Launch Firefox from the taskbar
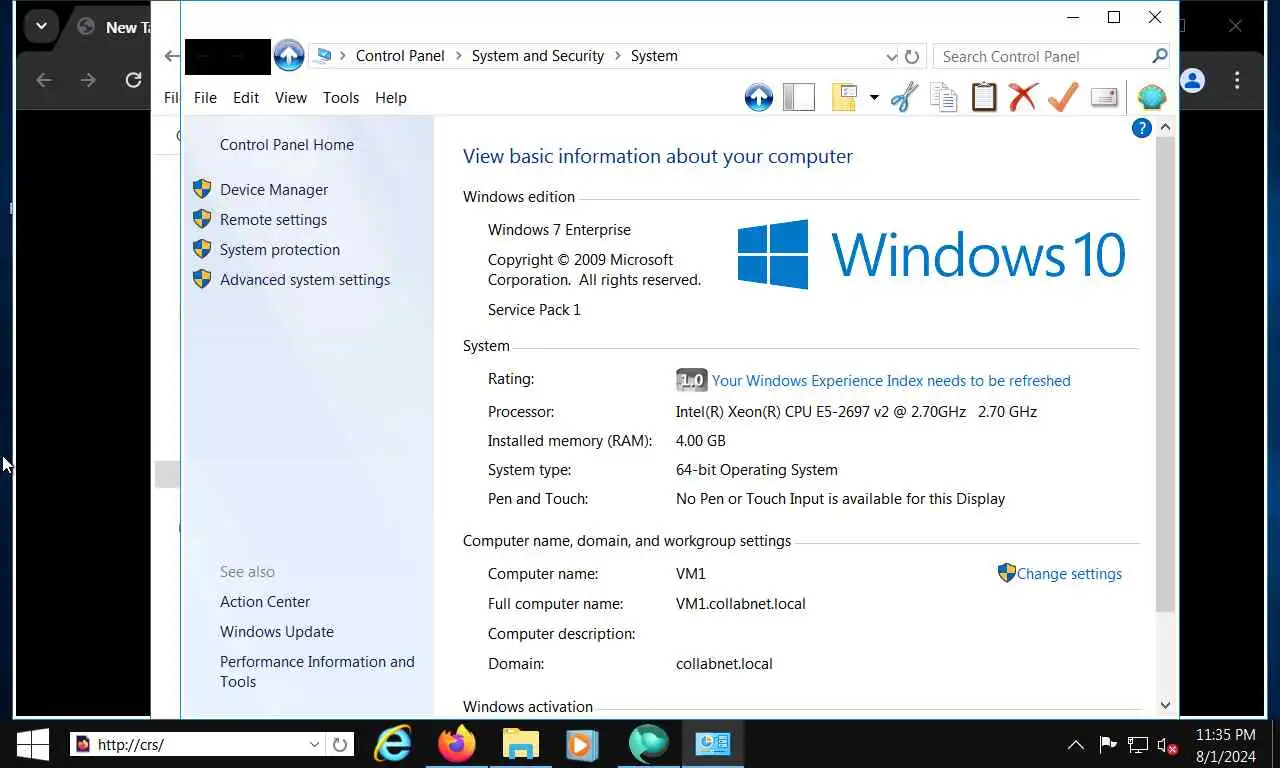This screenshot has width=1280, height=768. (457, 744)
